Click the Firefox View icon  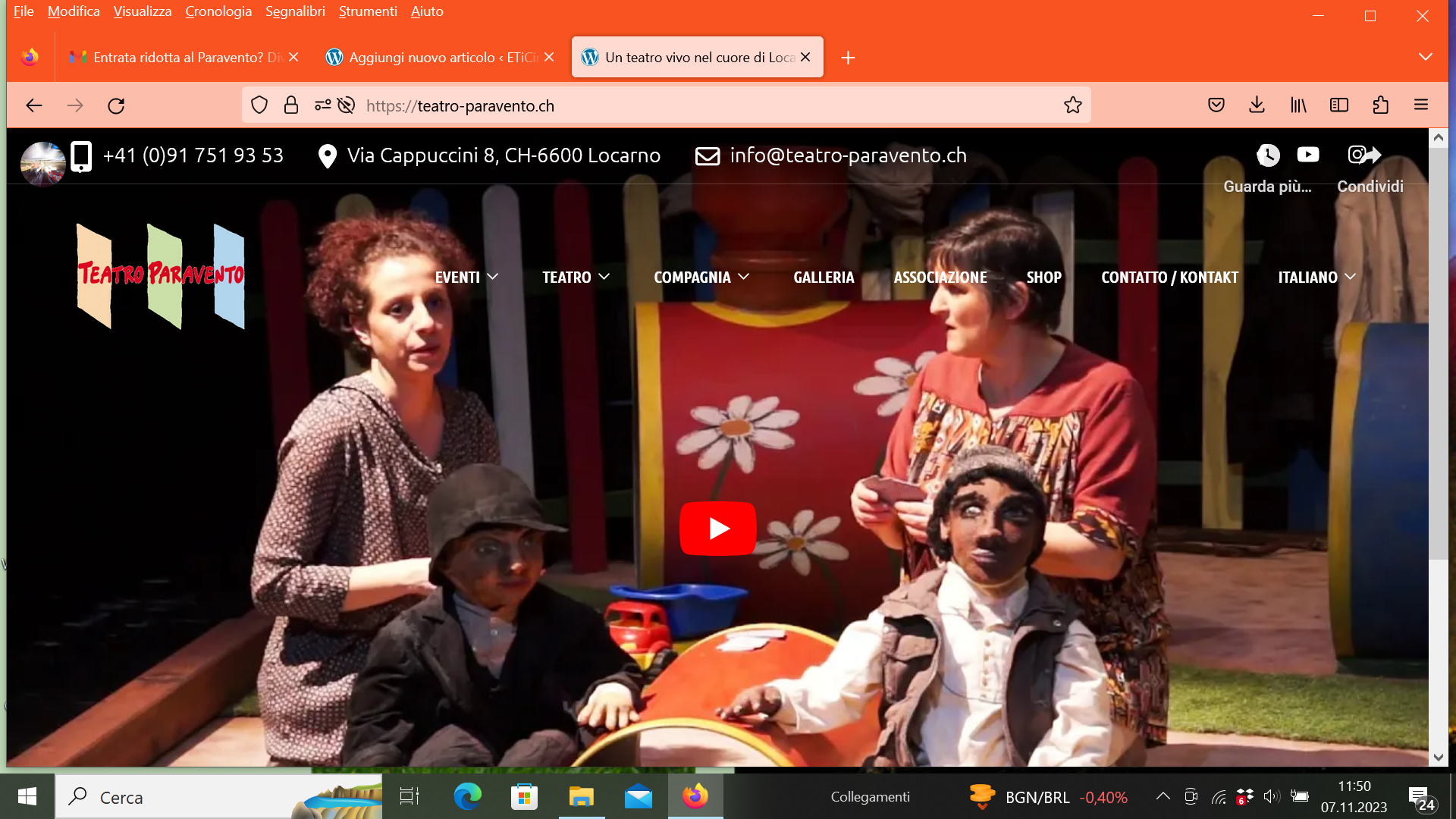coord(30,57)
